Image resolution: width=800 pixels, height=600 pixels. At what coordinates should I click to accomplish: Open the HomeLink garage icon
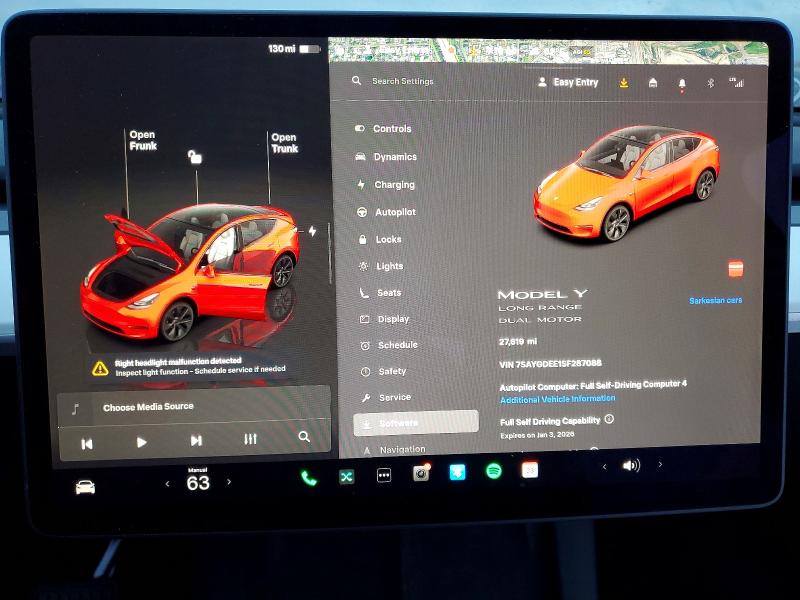coord(653,83)
